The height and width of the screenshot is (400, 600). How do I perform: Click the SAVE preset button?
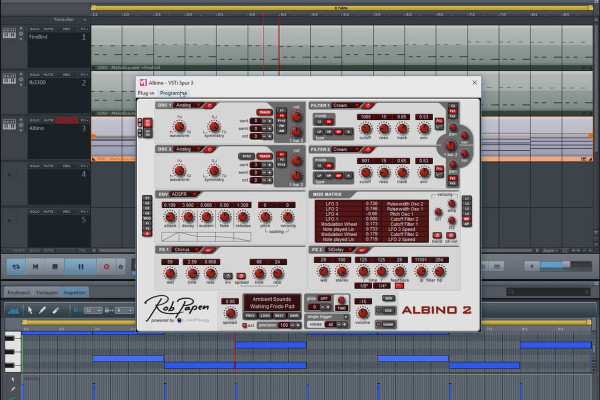pos(294,316)
